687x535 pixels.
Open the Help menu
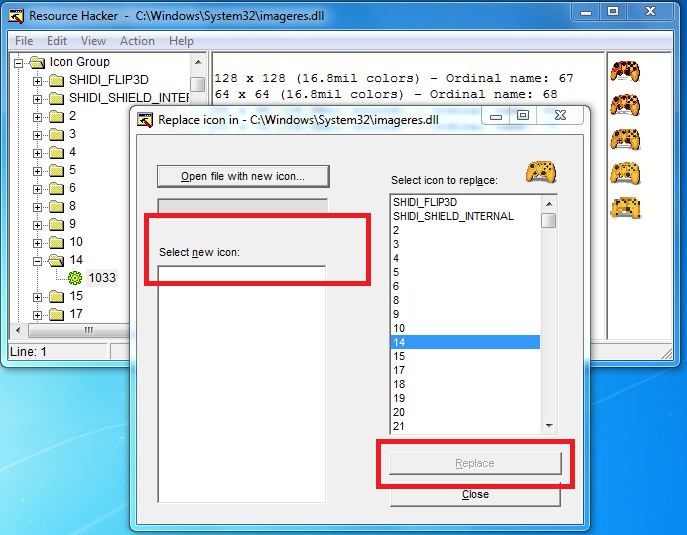coord(181,41)
